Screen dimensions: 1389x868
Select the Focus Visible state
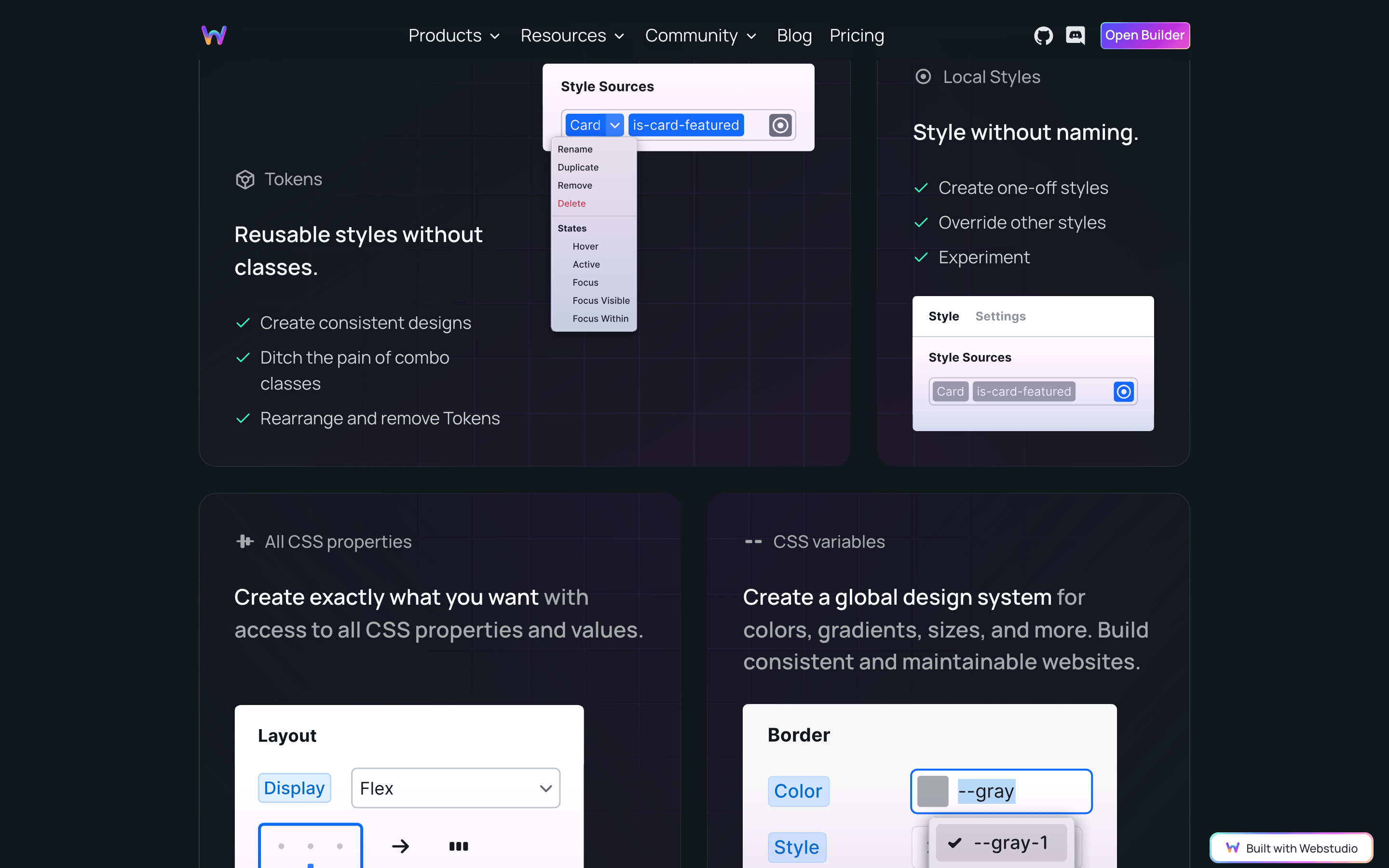(x=601, y=300)
